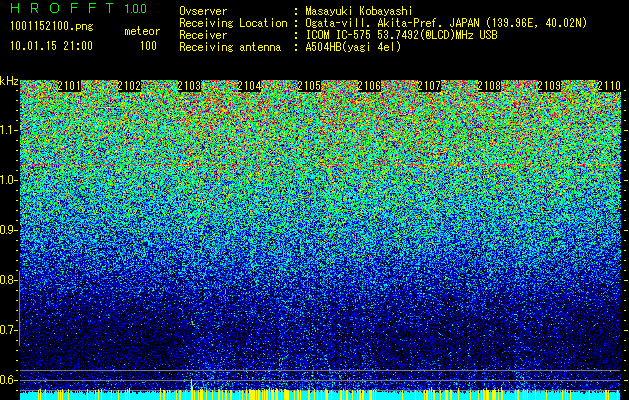
Task: Click time marker 2107
Action: 429,86
